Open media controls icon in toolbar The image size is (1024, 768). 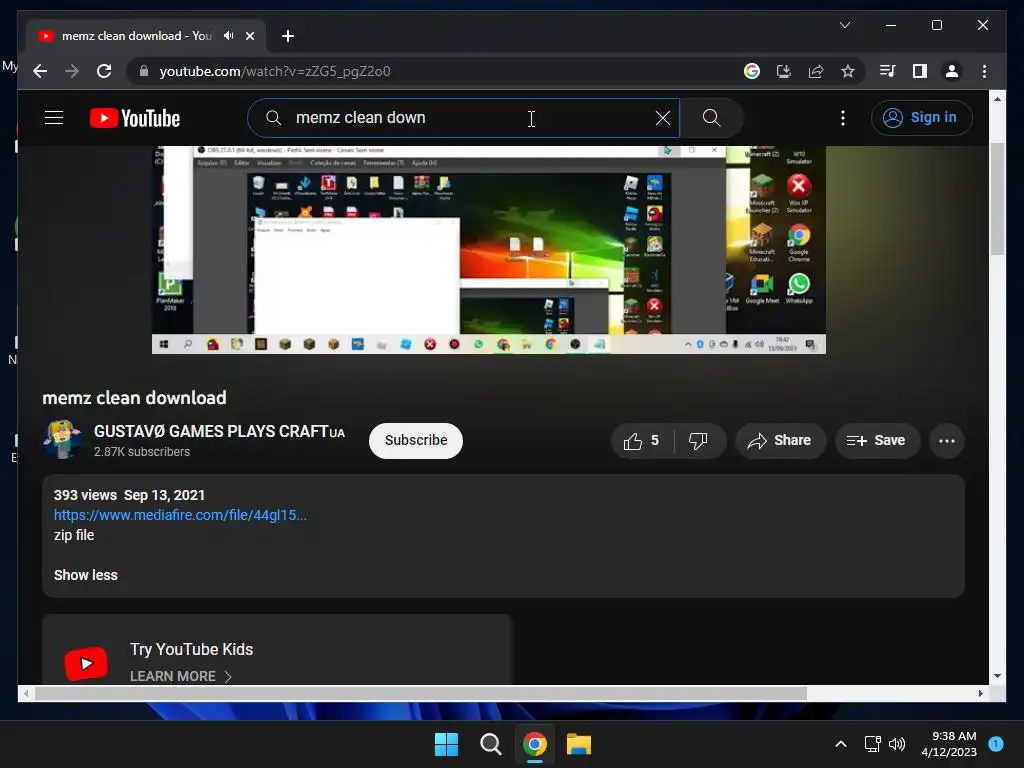tap(888, 71)
